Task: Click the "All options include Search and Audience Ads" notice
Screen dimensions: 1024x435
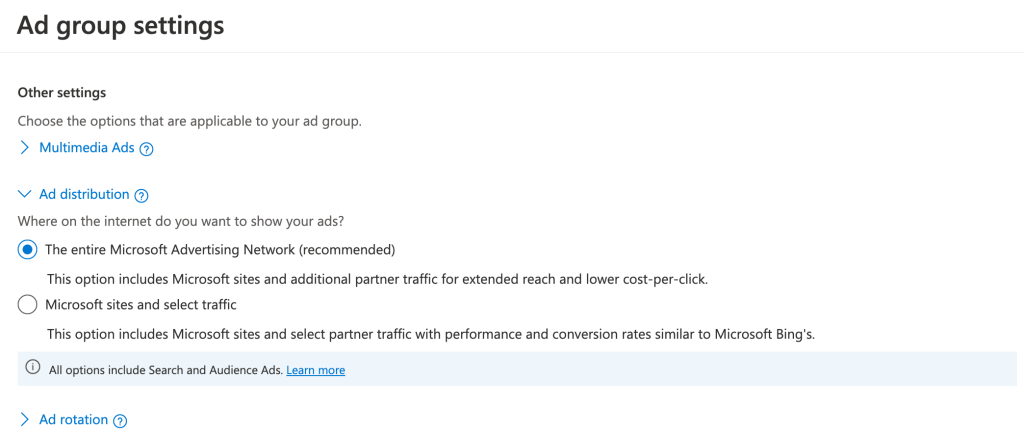Action: coord(165,370)
